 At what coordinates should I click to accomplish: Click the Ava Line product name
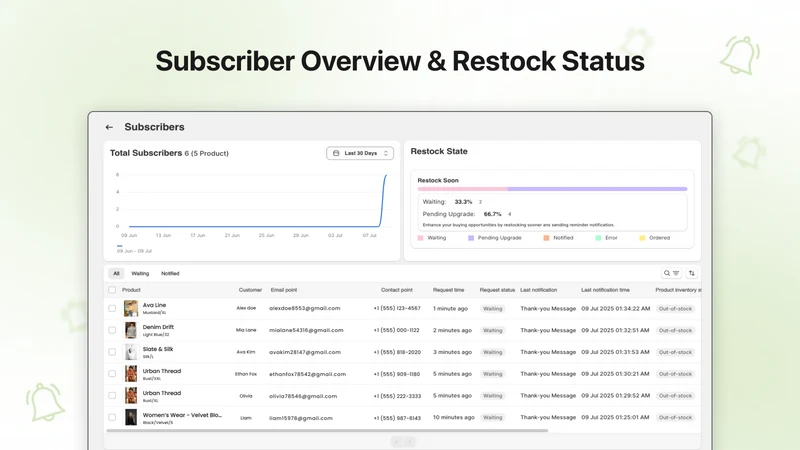(154, 305)
